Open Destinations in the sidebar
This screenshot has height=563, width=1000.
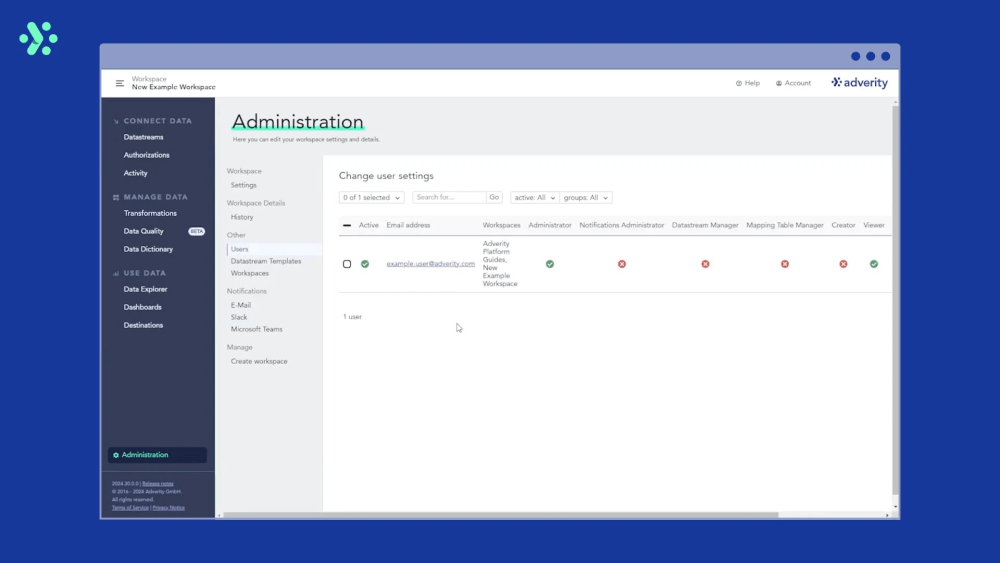tap(143, 325)
